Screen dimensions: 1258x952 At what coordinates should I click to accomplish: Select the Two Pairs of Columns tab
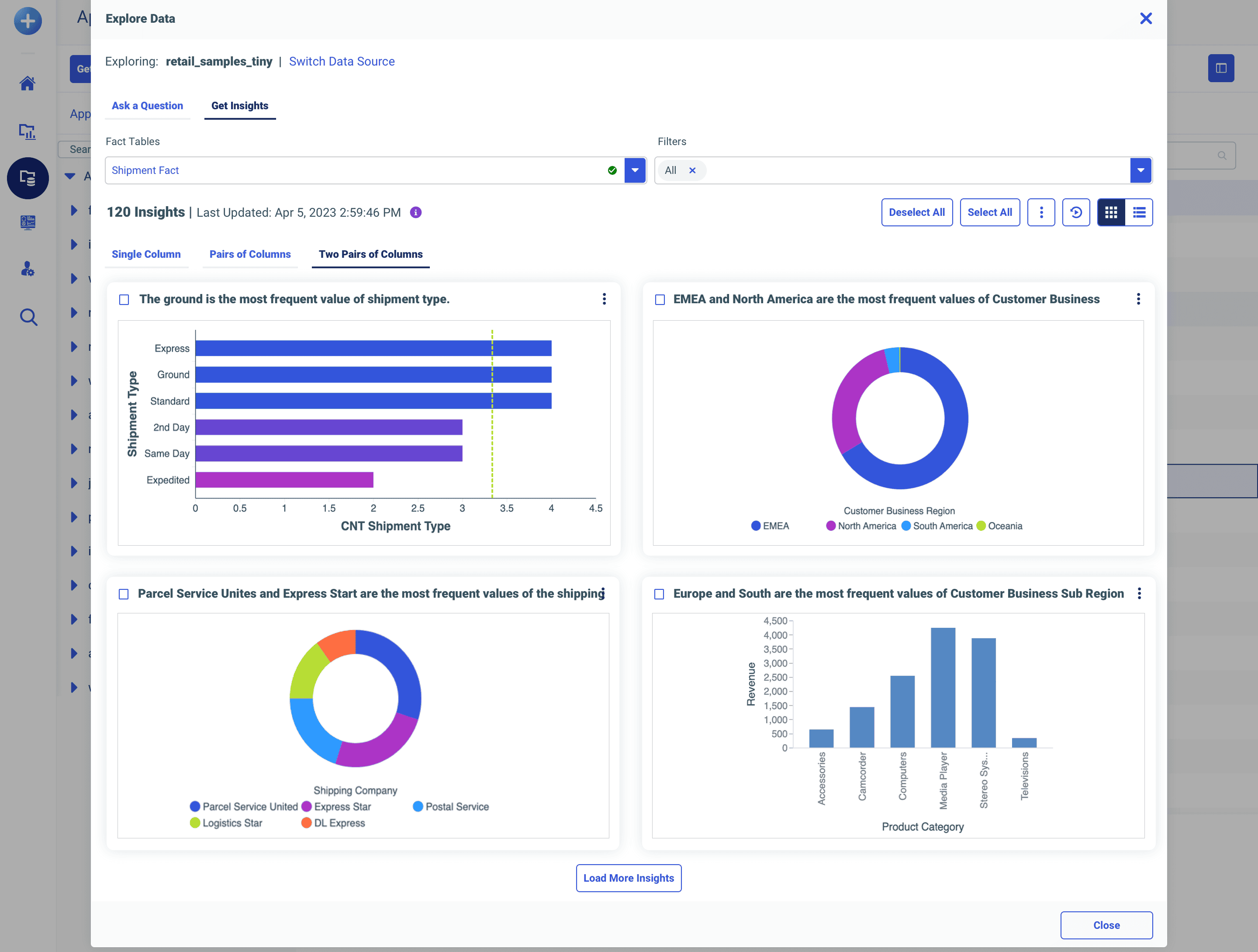pyautogui.click(x=370, y=254)
